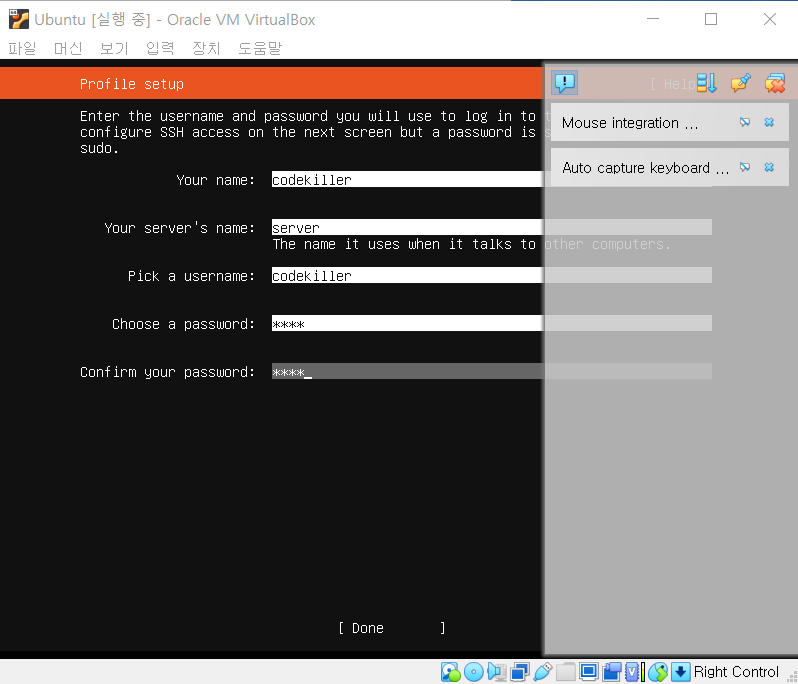This screenshot has width=798, height=684.
Task: Click the audio status icon
Action: (497, 672)
